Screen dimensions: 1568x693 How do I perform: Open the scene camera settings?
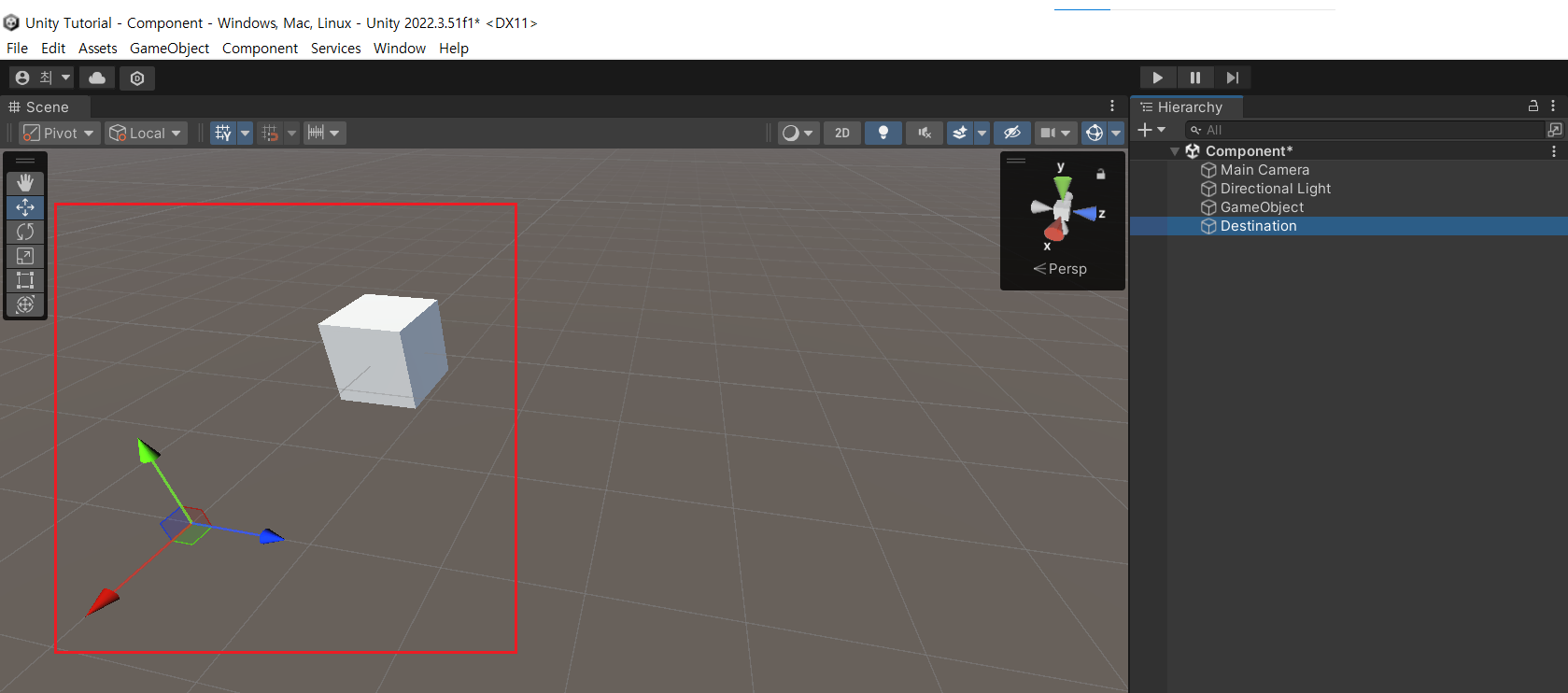coord(1055,133)
